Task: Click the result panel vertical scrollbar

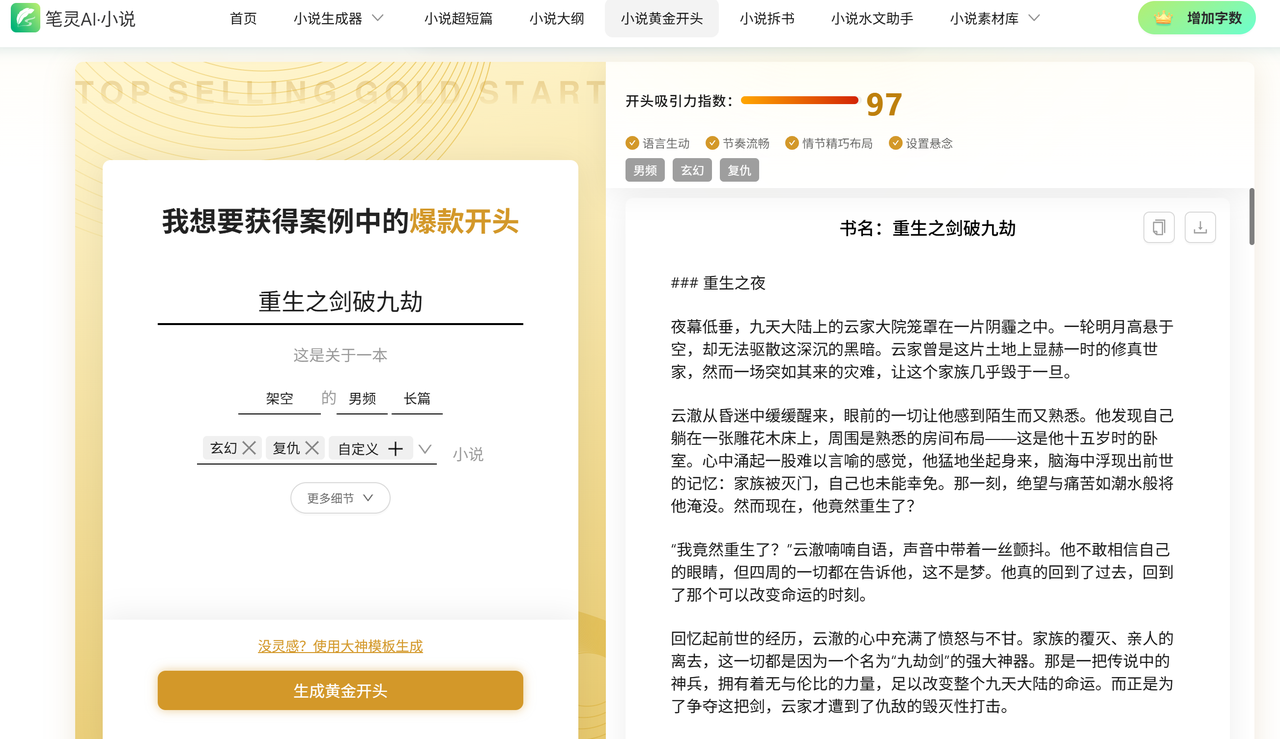Action: 1251,216
